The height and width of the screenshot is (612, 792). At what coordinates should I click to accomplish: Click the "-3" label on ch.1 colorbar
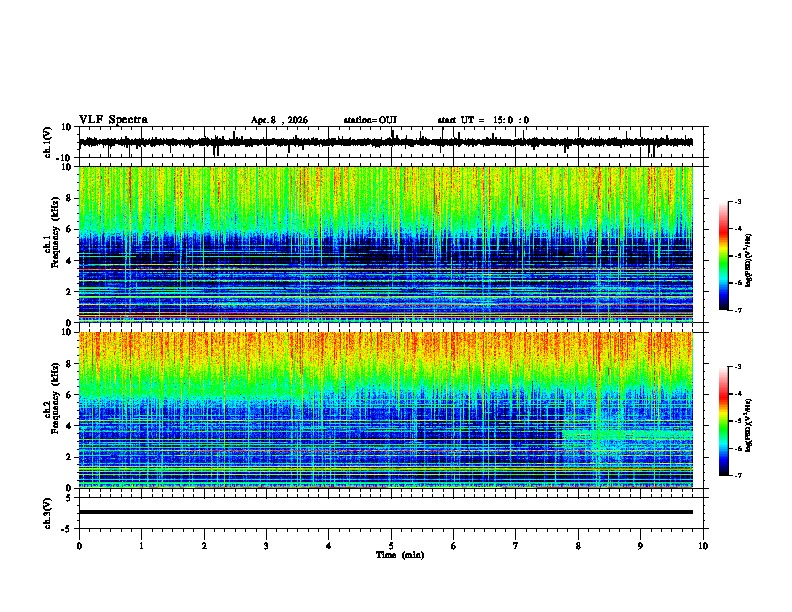737,202
